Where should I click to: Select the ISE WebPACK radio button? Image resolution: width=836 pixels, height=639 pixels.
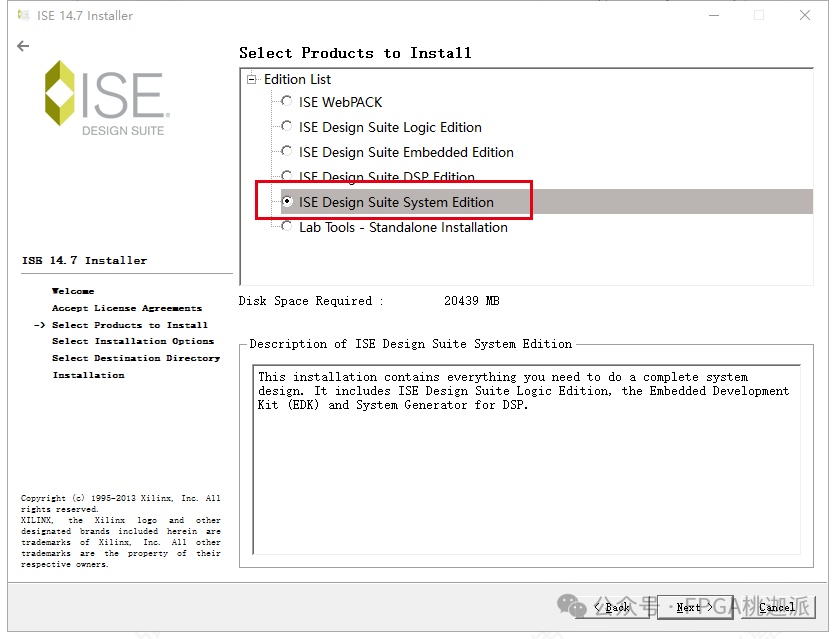285,101
